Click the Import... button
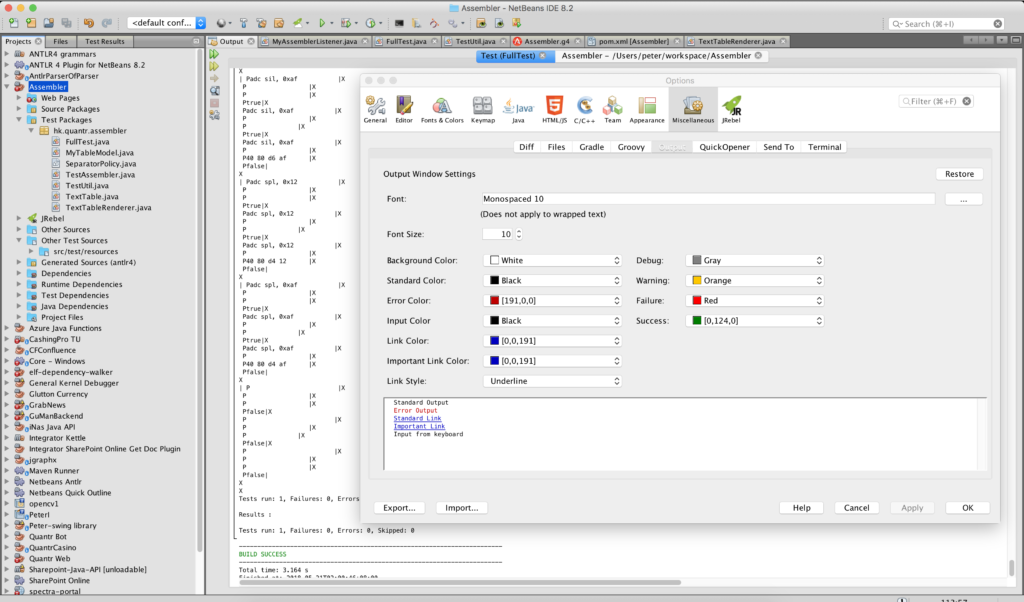The width and height of the screenshot is (1024, 602). click(x=462, y=508)
